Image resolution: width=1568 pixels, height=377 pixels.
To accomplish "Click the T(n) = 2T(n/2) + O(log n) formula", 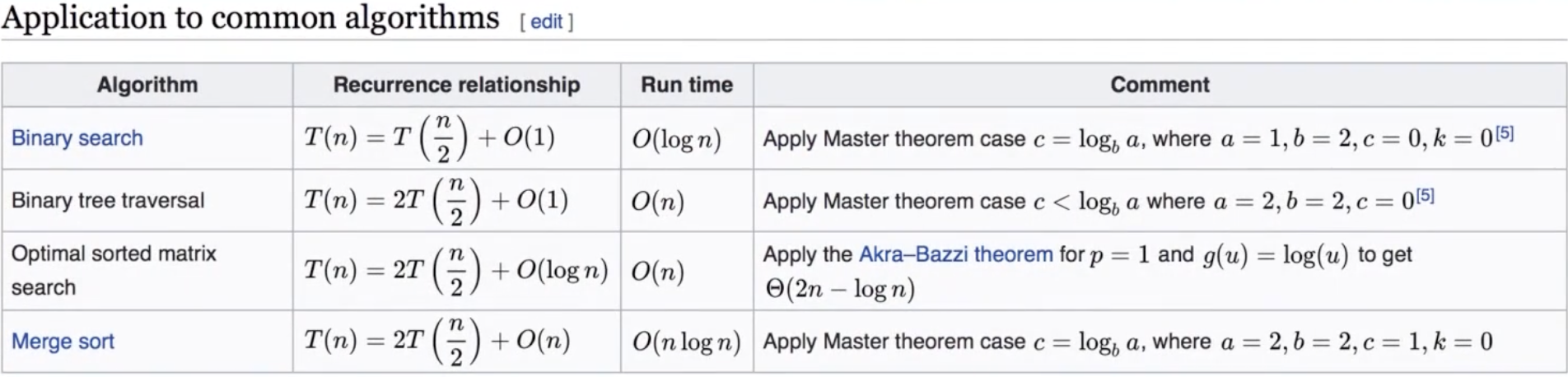I will (456, 271).
